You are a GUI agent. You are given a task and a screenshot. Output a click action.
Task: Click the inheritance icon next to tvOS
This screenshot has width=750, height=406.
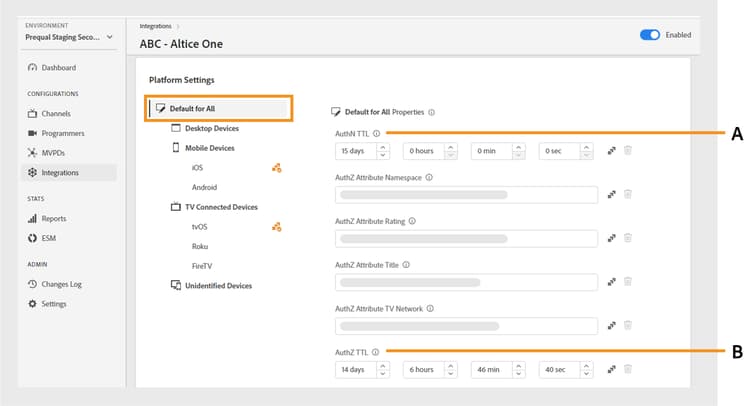point(276,226)
